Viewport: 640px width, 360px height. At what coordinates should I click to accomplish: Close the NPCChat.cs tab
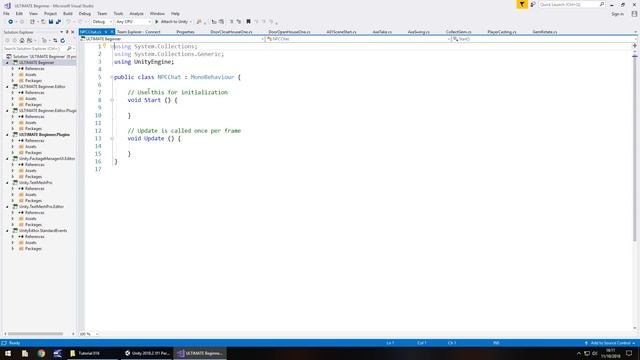point(112,31)
